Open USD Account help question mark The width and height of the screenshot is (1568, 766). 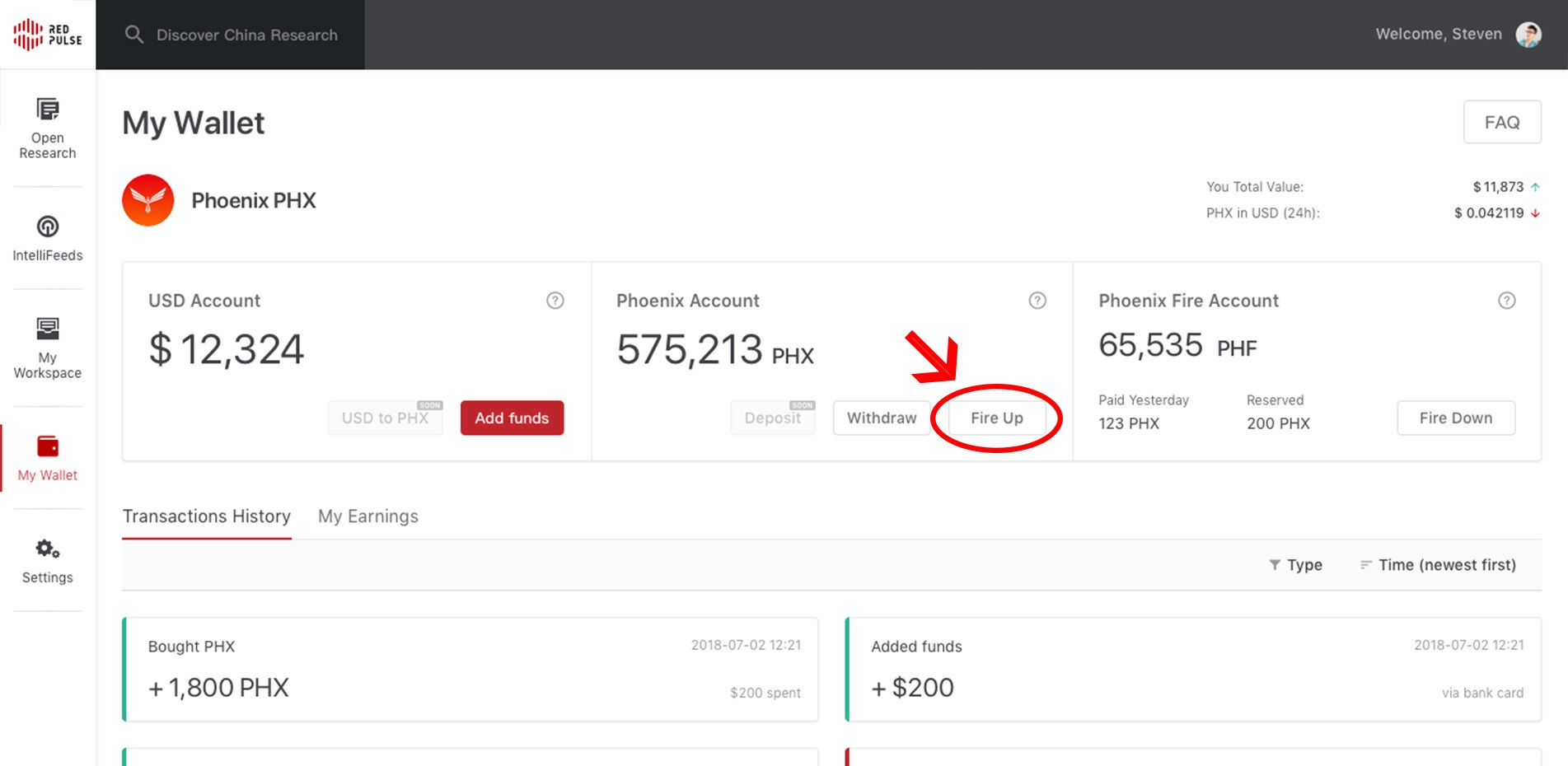point(555,301)
